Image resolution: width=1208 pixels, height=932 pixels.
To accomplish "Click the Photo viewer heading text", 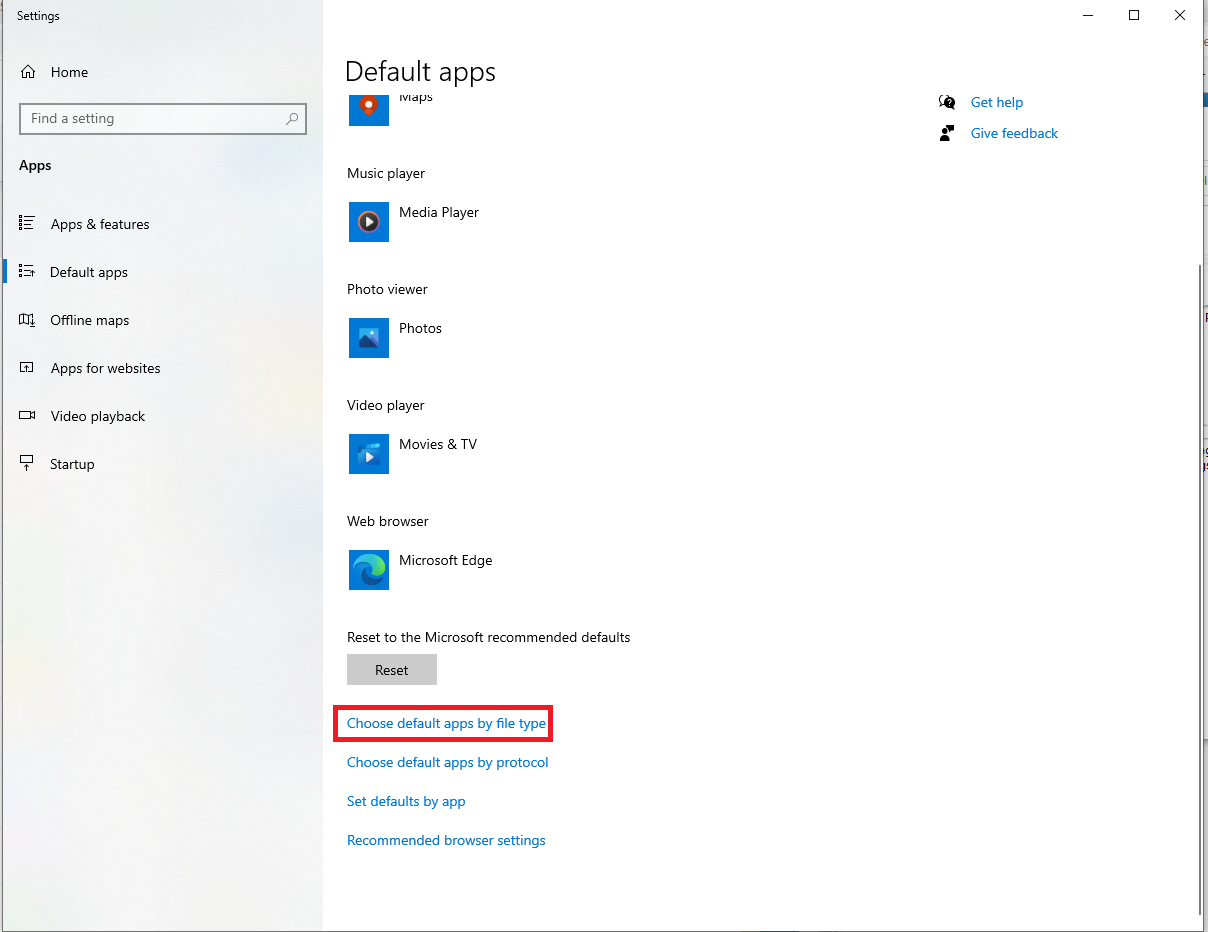I will pyautogui.click(x=387, y=289).
